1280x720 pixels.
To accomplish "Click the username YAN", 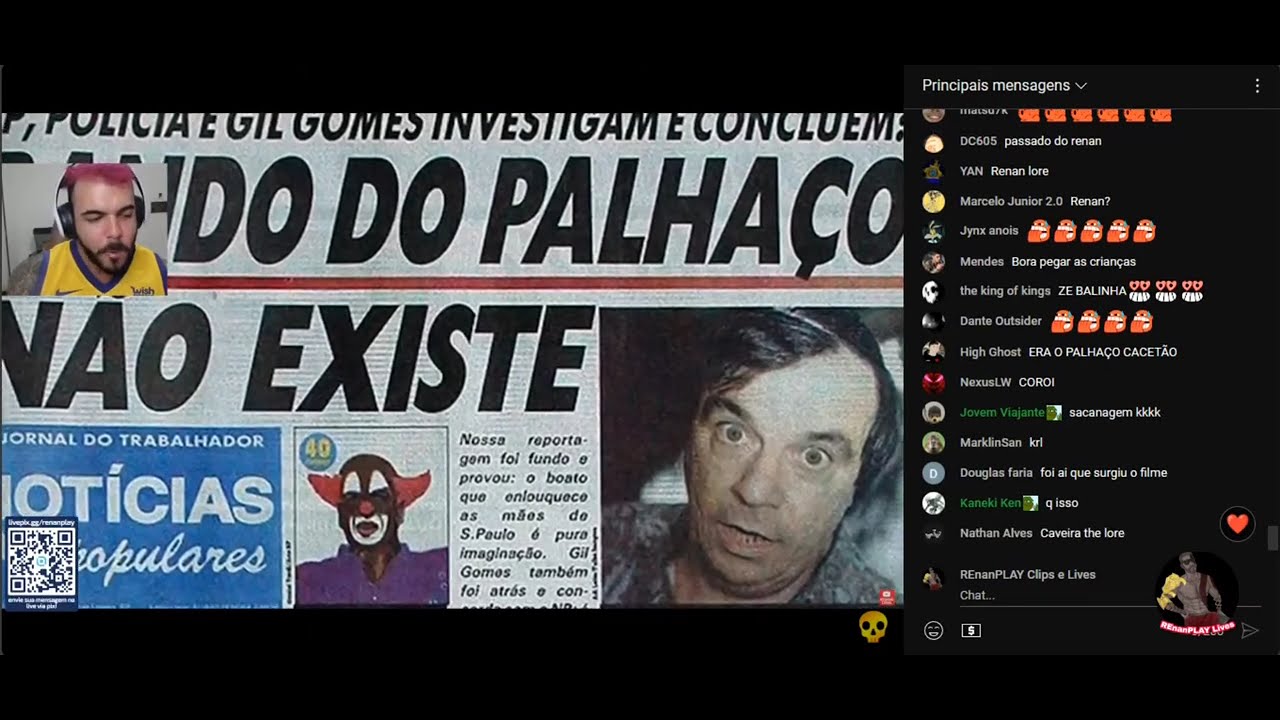I will coord(971,171).
